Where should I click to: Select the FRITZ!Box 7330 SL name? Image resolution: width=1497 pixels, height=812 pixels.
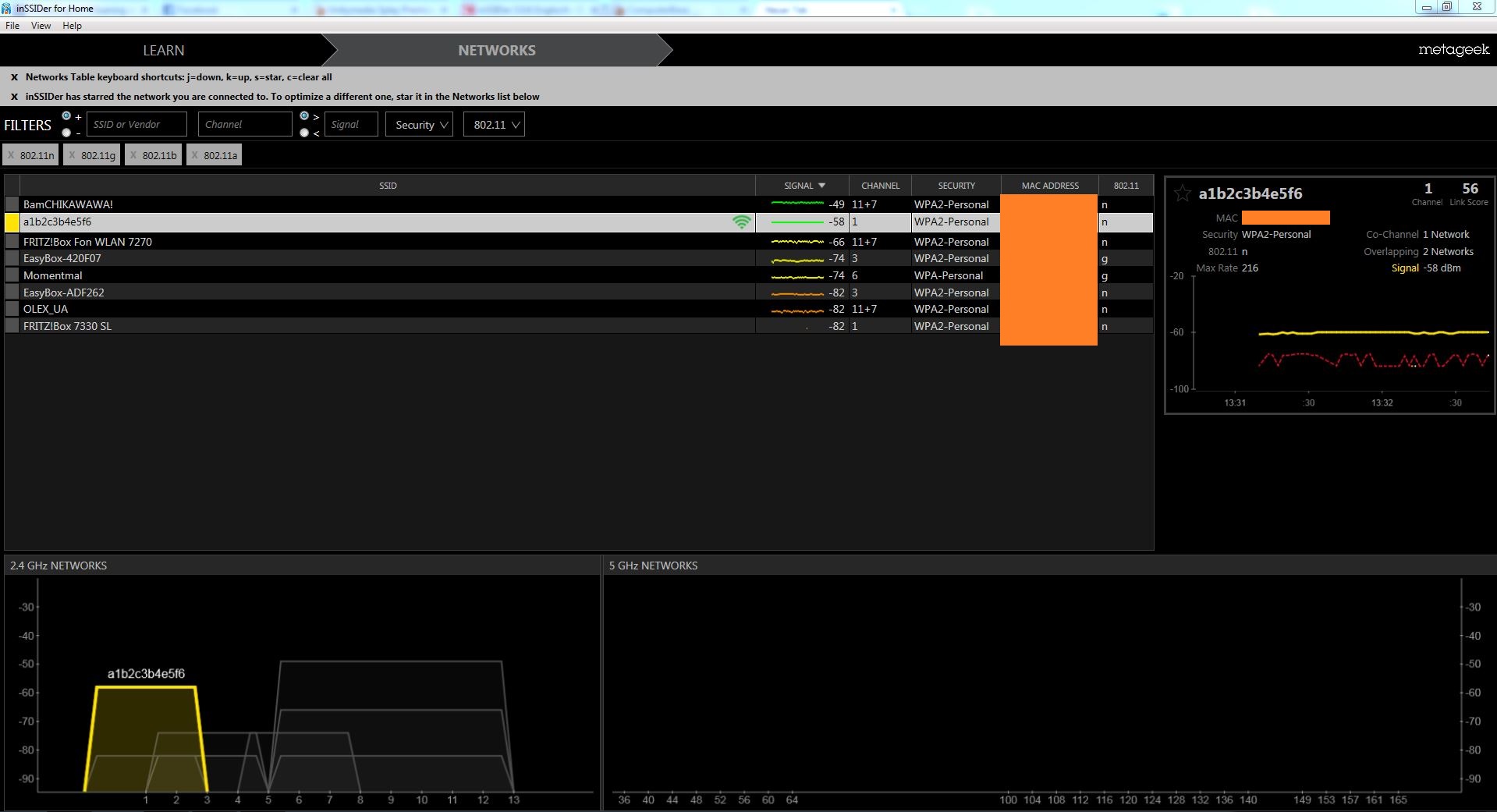67,326
